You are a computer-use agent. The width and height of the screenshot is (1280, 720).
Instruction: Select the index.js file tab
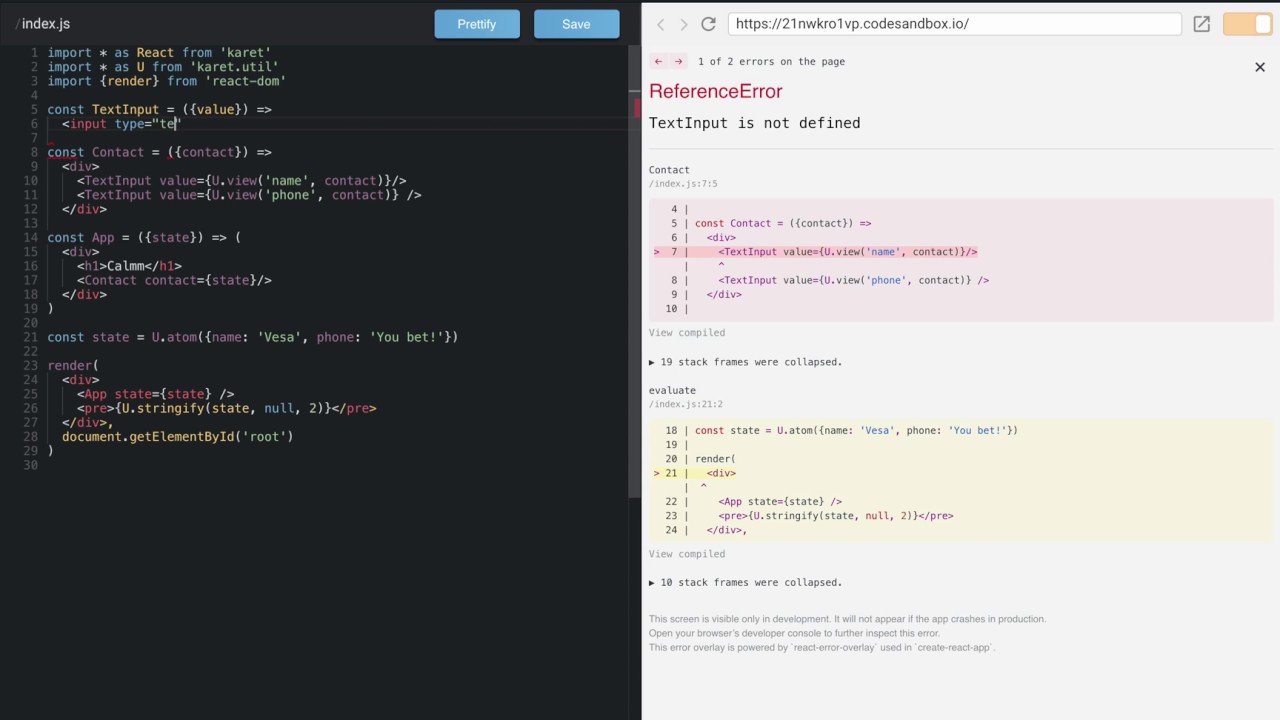click(42, 24)
